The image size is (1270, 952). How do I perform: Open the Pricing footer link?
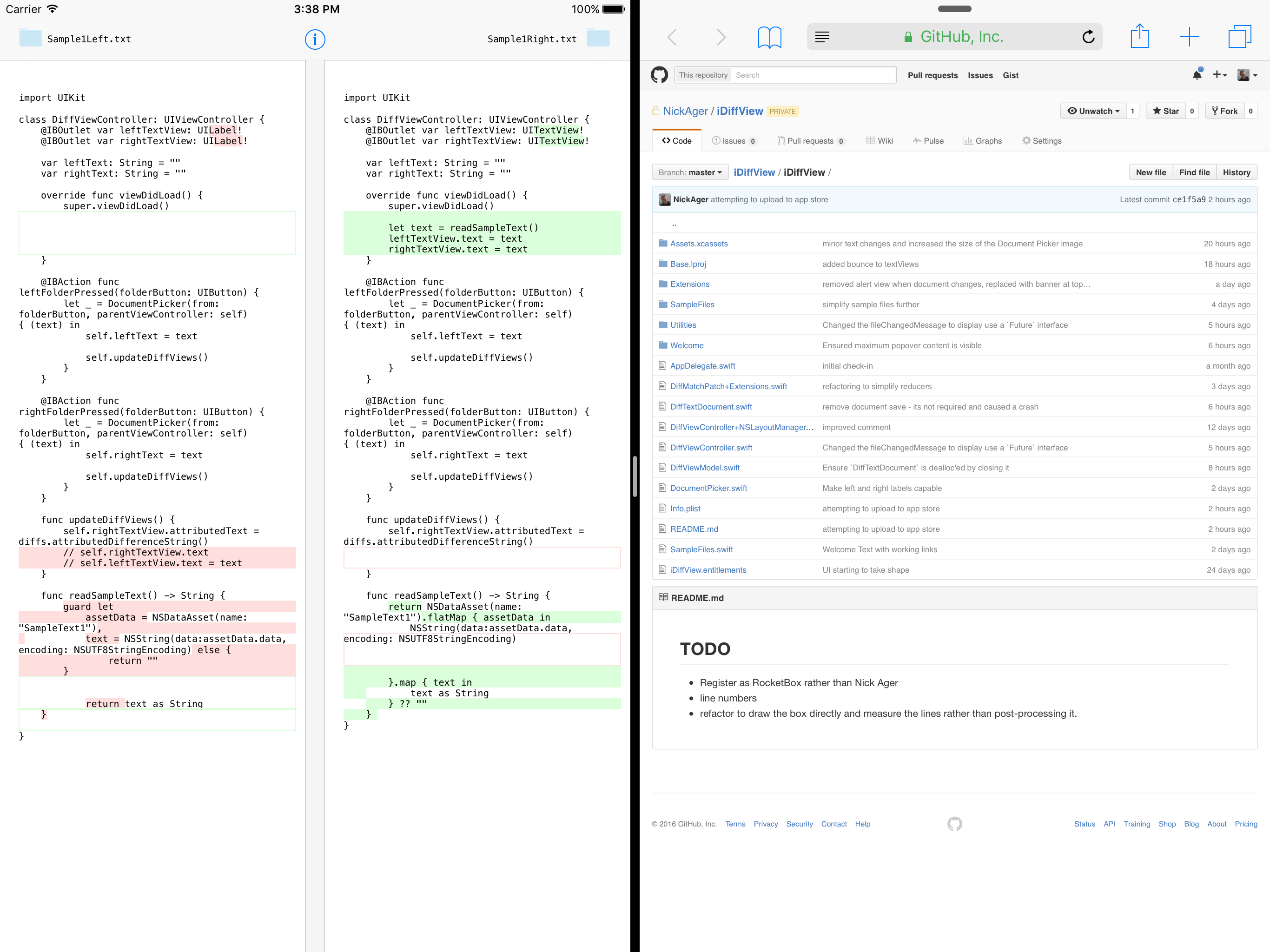click(x=1246, y=824)
